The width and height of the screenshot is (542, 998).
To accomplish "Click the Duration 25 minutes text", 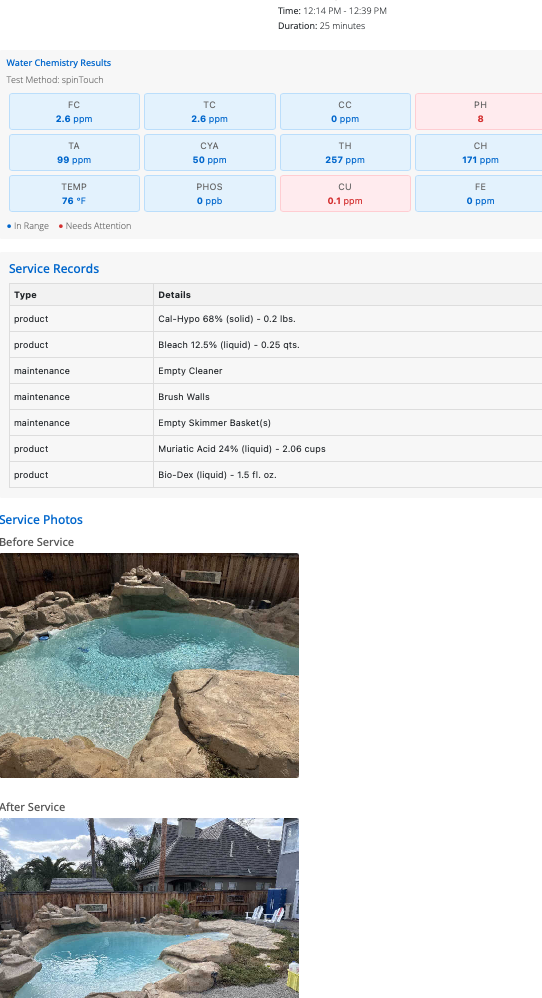I will [x=321, y=26].
